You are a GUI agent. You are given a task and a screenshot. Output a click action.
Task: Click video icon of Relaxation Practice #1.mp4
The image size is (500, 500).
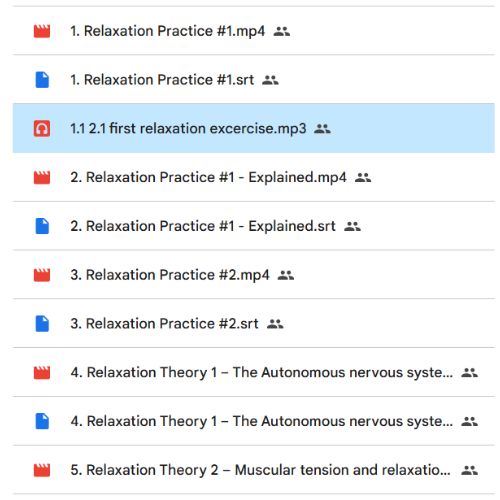pos(42,31)
